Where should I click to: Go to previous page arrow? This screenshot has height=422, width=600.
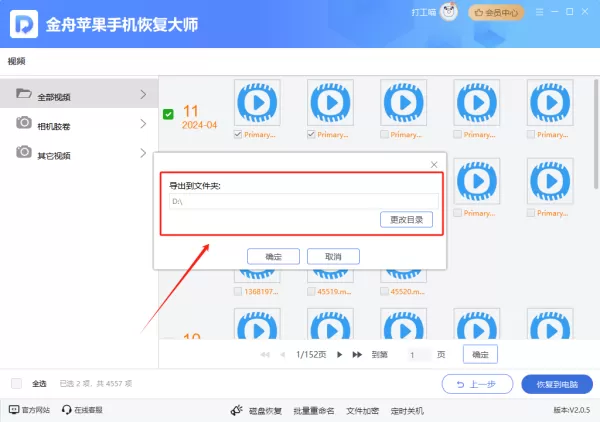click(x=283, y=355)
